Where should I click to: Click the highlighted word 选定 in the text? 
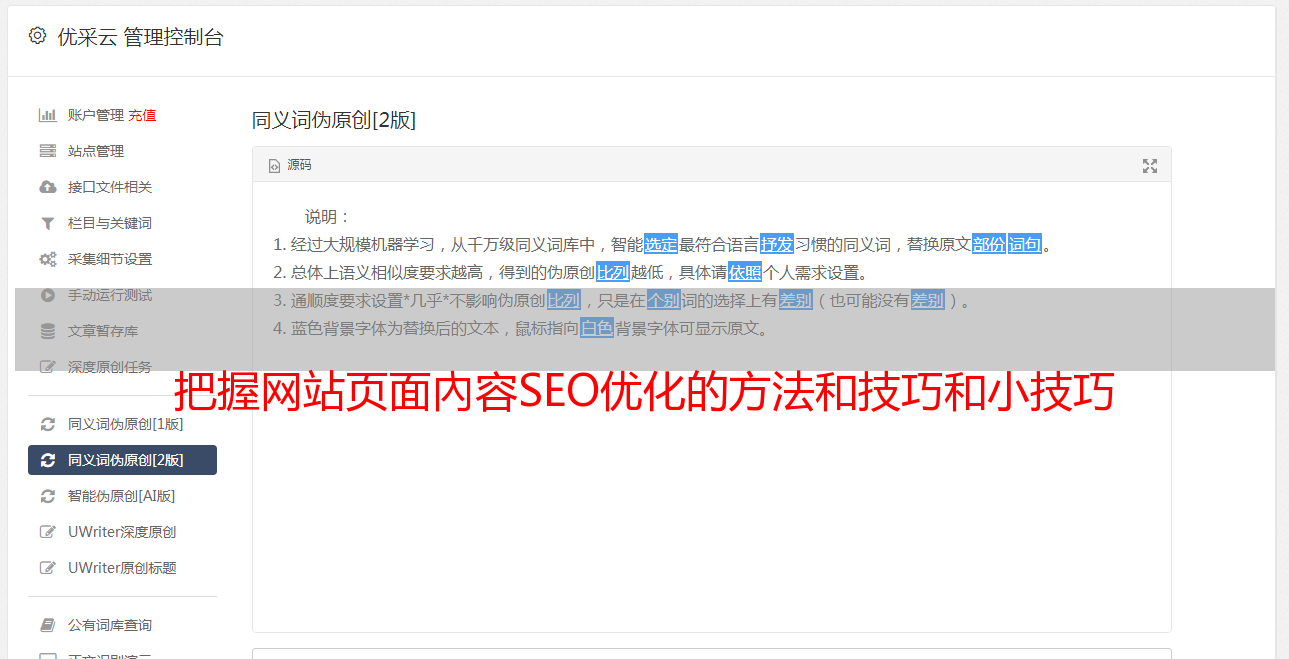click(x=661, y=244)
